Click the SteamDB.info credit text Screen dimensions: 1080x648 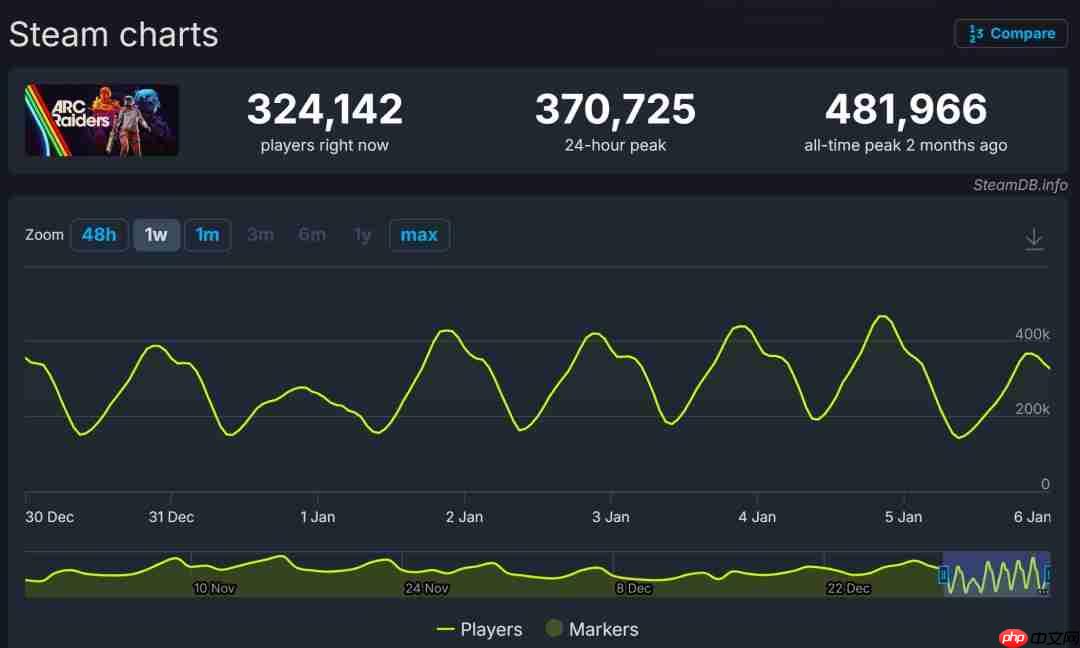click(1020, 185)
